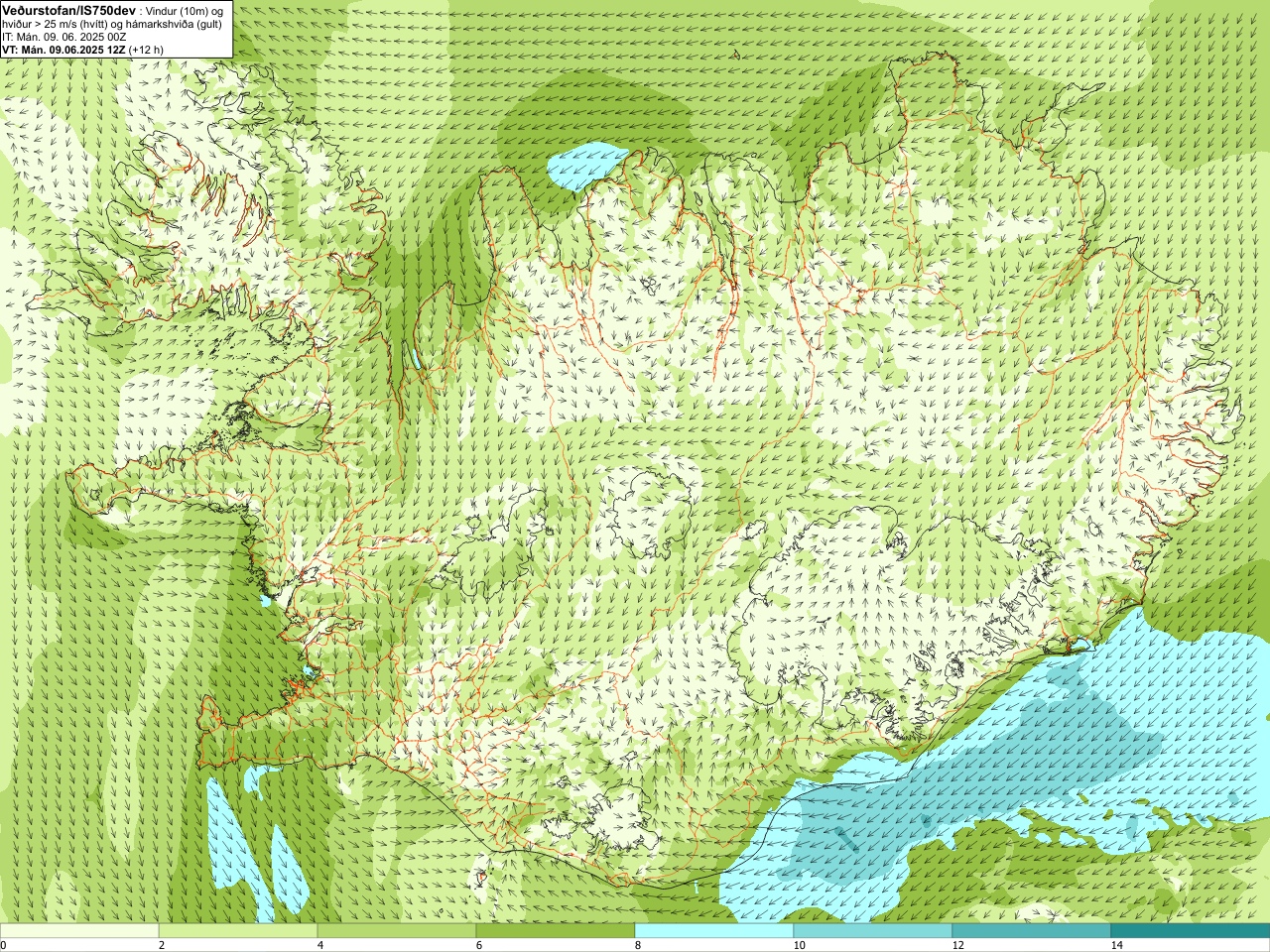Click the light cyan 8–10 m/s legend swatch
The width and height of the screenshot is (1270, 952).
(x=714, y=930)
